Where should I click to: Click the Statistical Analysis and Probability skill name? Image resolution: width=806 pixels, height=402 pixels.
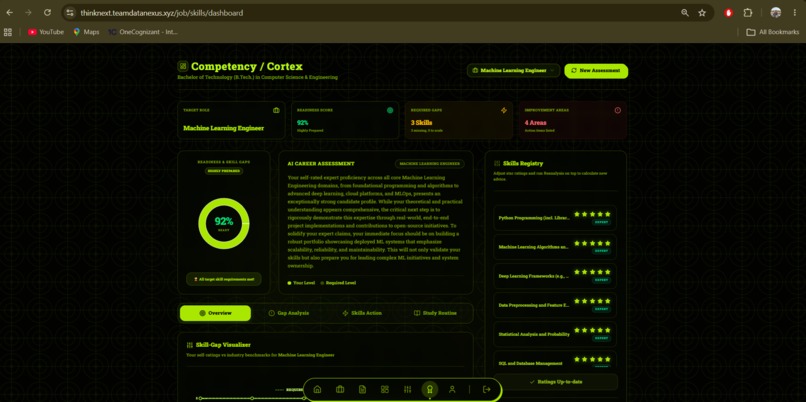[534, 334]
